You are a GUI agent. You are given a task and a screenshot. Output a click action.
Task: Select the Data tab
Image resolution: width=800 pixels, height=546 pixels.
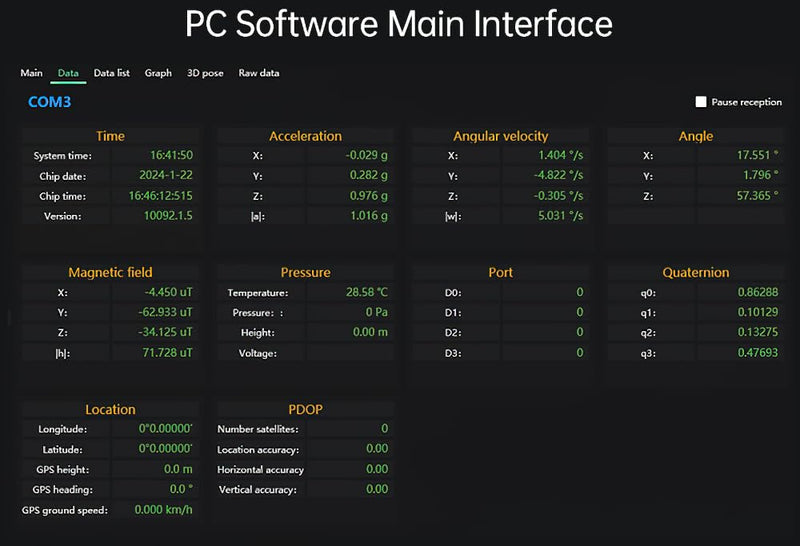[68, 73]
